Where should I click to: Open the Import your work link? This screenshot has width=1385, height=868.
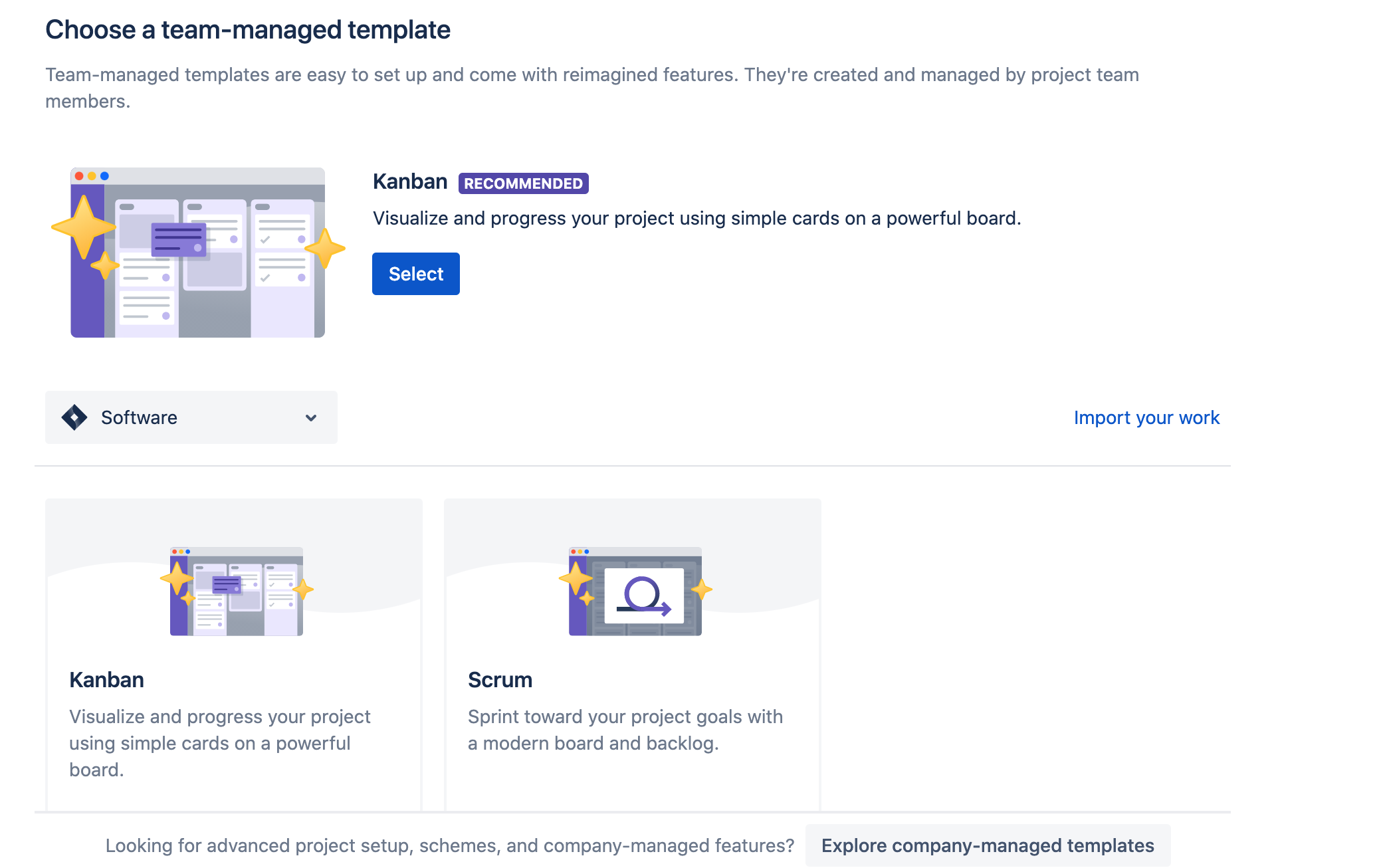coord(1146,417)
